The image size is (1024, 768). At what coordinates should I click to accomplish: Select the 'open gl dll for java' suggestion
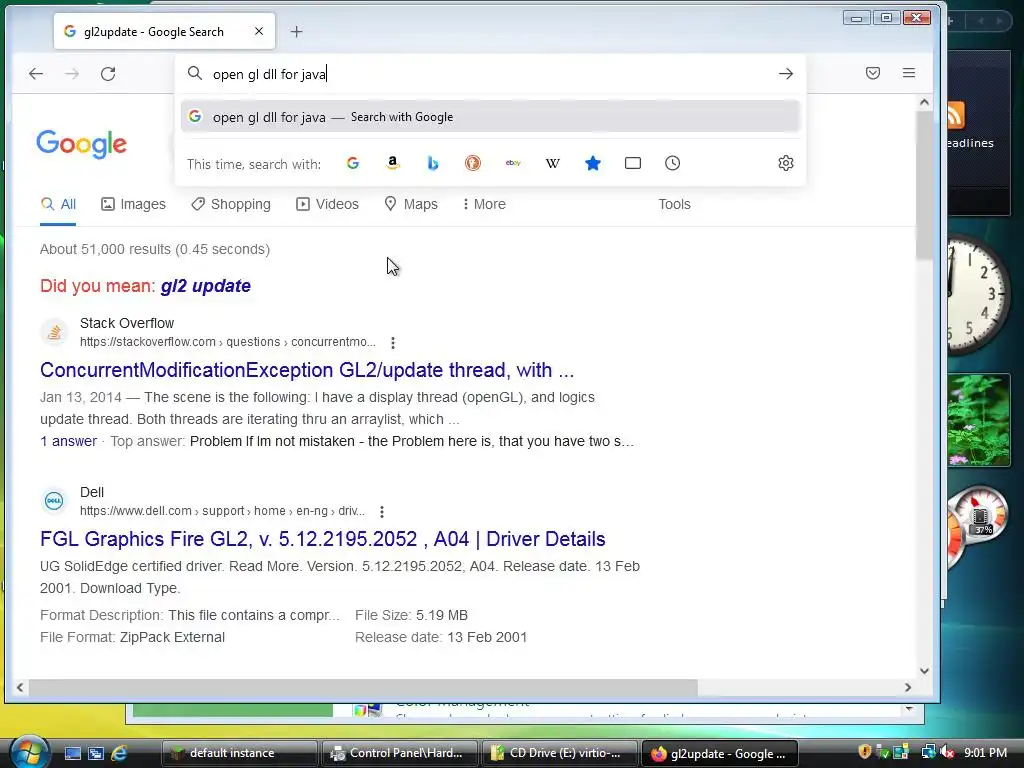coord(490,117)
